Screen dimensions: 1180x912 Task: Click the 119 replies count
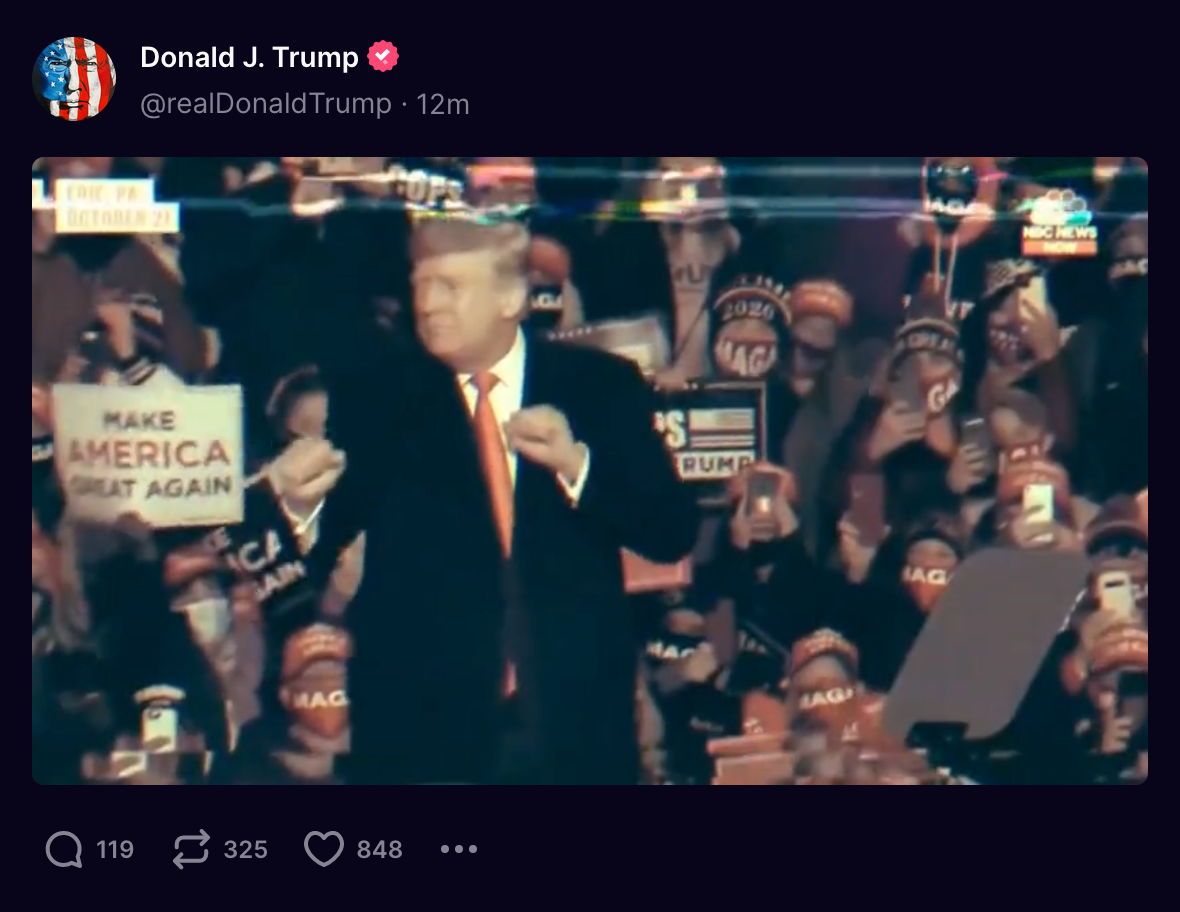115,850
